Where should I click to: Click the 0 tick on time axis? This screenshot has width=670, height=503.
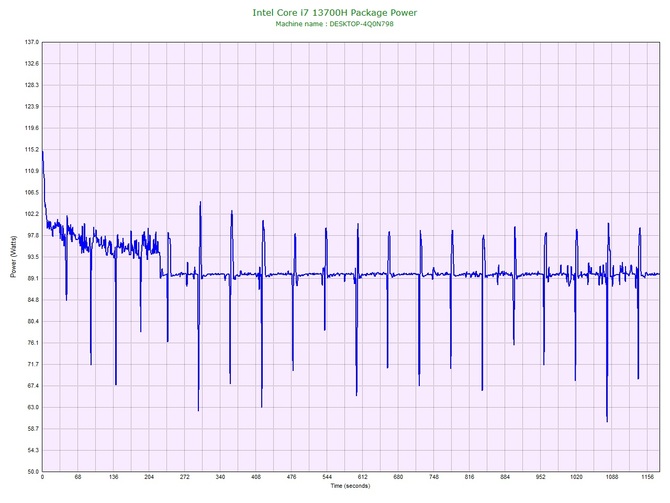click(42, 477)
